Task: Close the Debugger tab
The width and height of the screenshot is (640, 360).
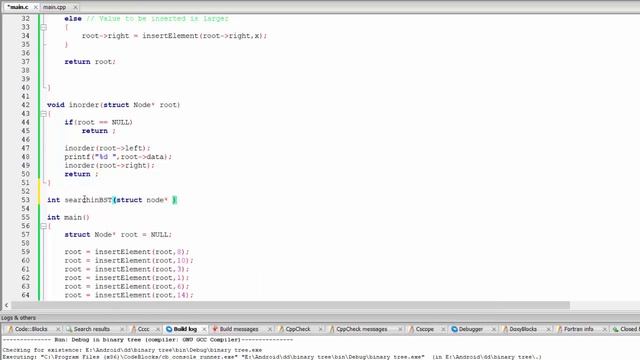Action: pos(494,329)
